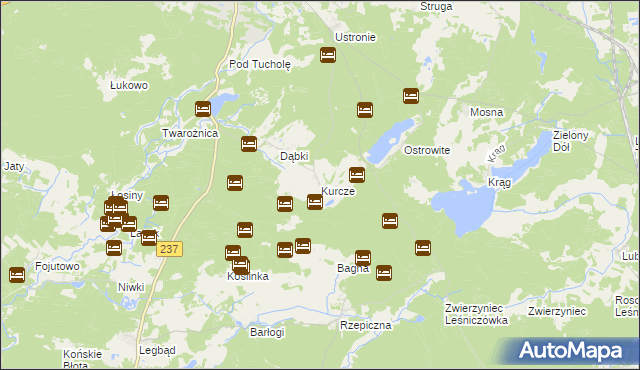The height and width of the screenshot is (370, 640).
Task: Click the Struga place name
Action: (x=436, y=7)
